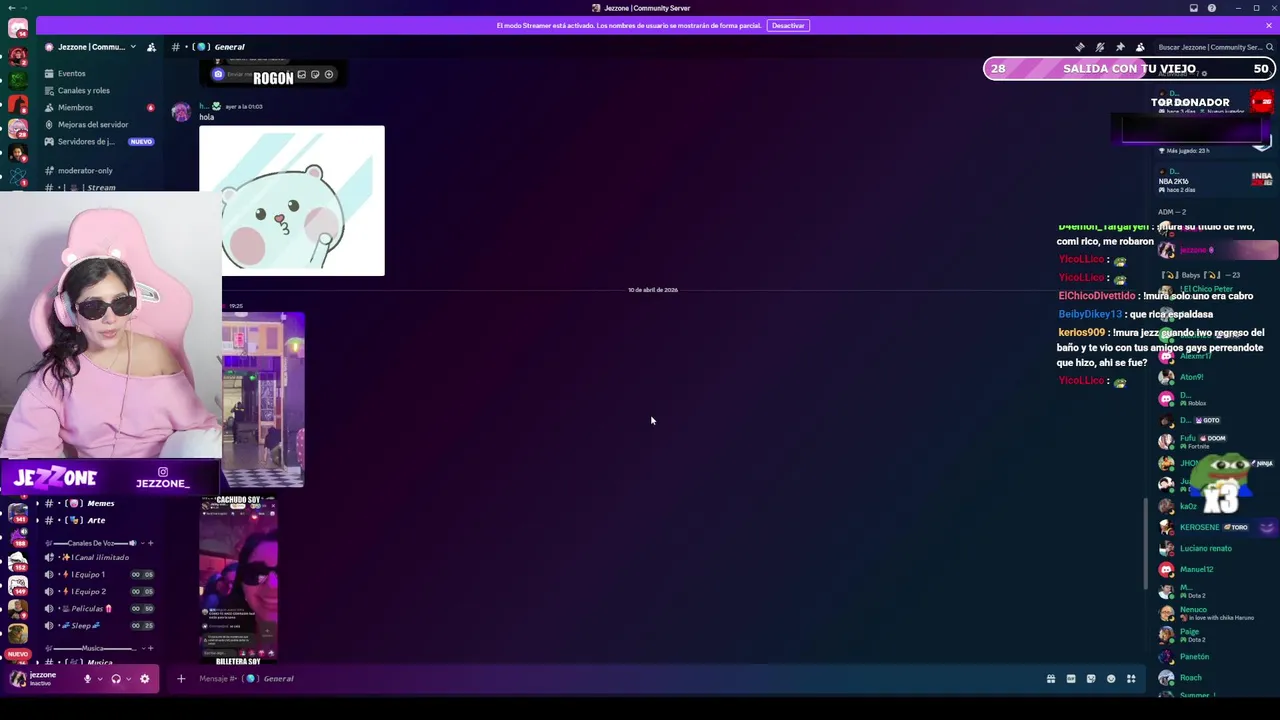Open member Aton9! in member list
Screen dimensions: 1280x720
(x=1215, y=377)
